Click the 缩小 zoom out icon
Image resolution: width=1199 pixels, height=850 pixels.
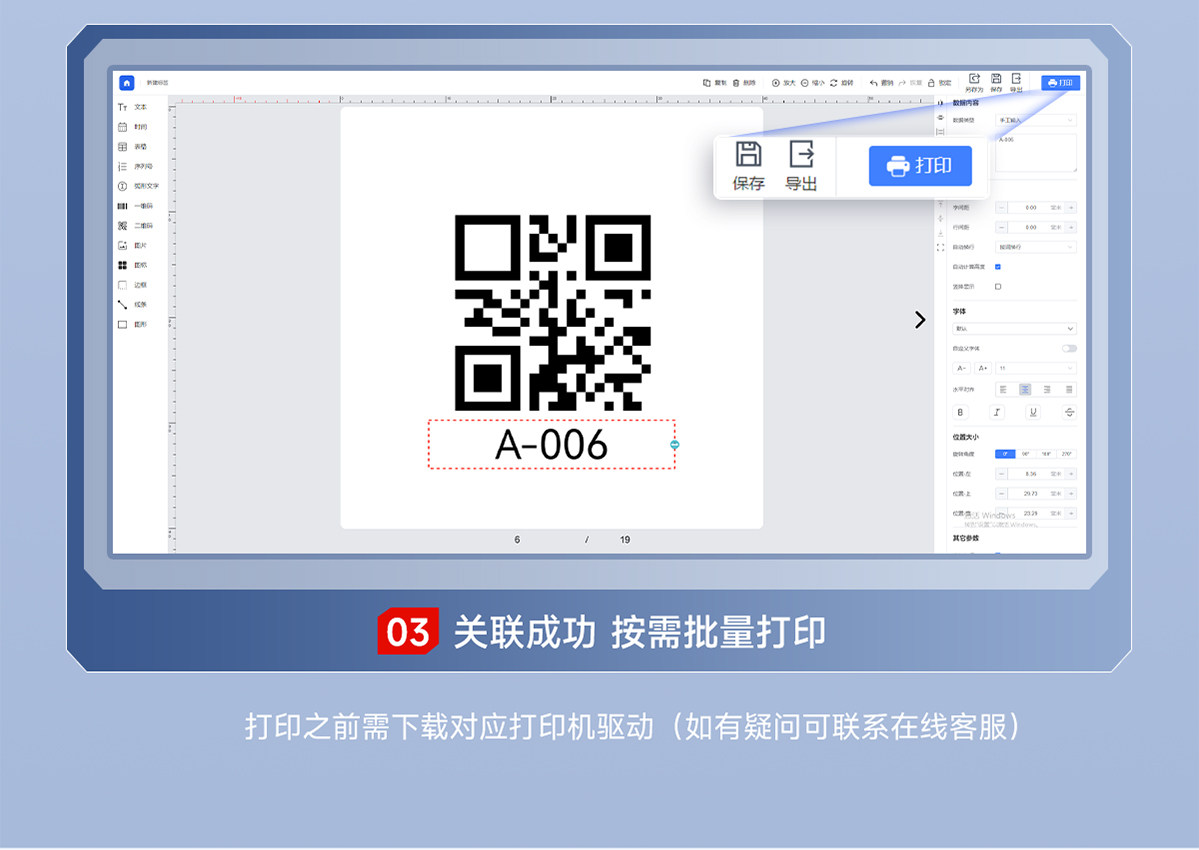pyautogui.click(x=804, y=83)
